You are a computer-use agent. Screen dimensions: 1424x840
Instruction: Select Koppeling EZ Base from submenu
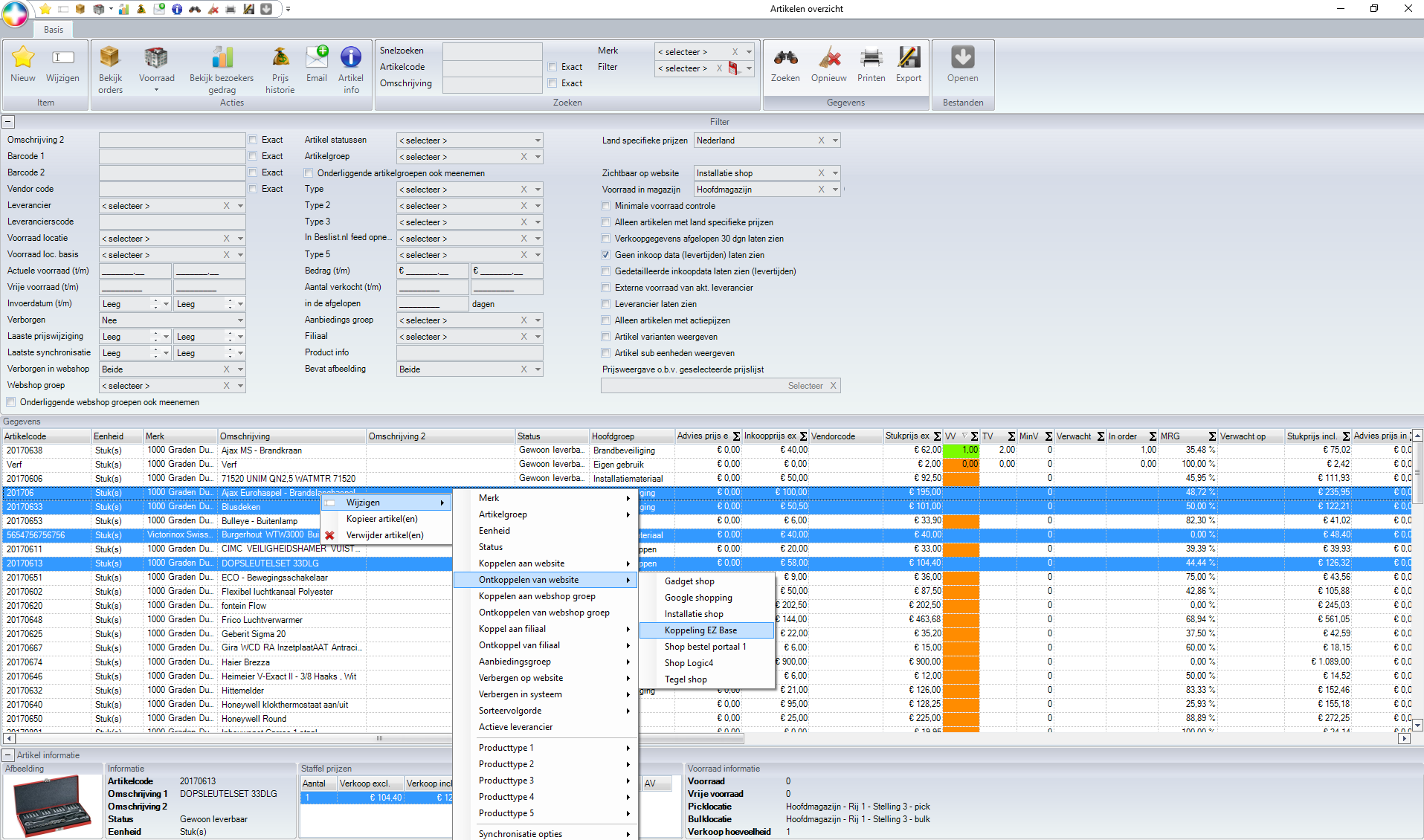tap(700, 630)
